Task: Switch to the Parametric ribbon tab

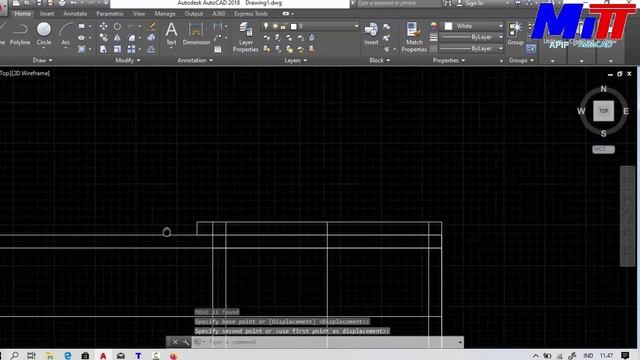Action: [x=110, y=14]
